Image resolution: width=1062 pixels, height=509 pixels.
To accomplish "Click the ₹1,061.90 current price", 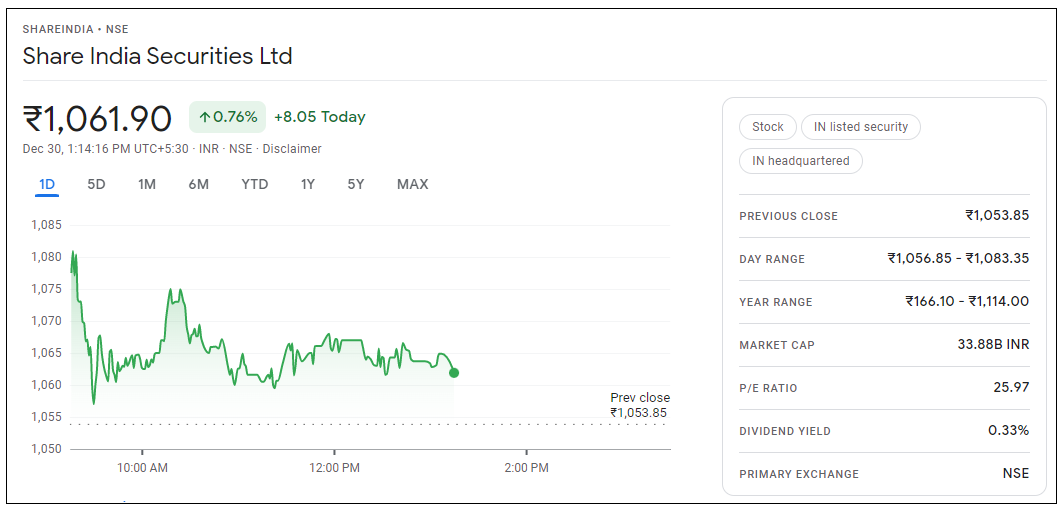I will [x=98, y=118].
